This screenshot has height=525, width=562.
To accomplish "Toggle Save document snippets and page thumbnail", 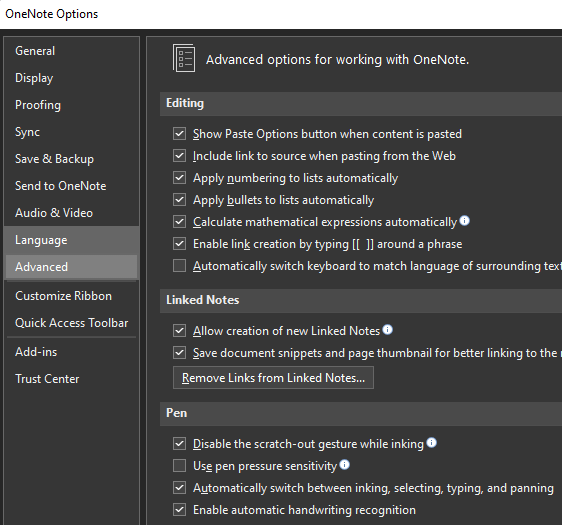I will point(179,353).
